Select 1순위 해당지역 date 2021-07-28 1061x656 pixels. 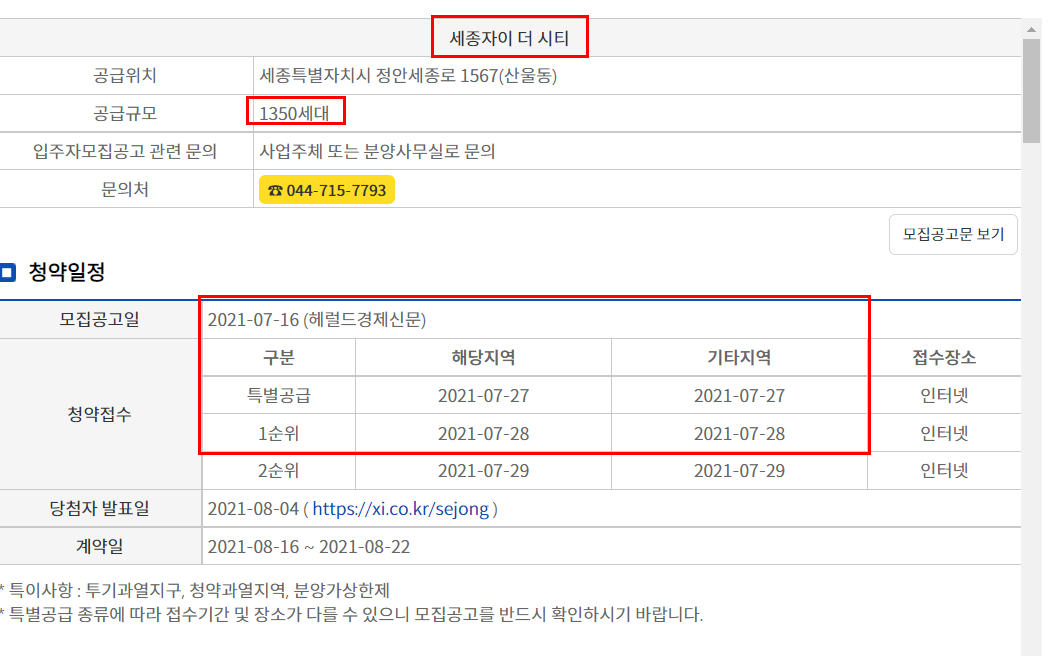[483, 433]
